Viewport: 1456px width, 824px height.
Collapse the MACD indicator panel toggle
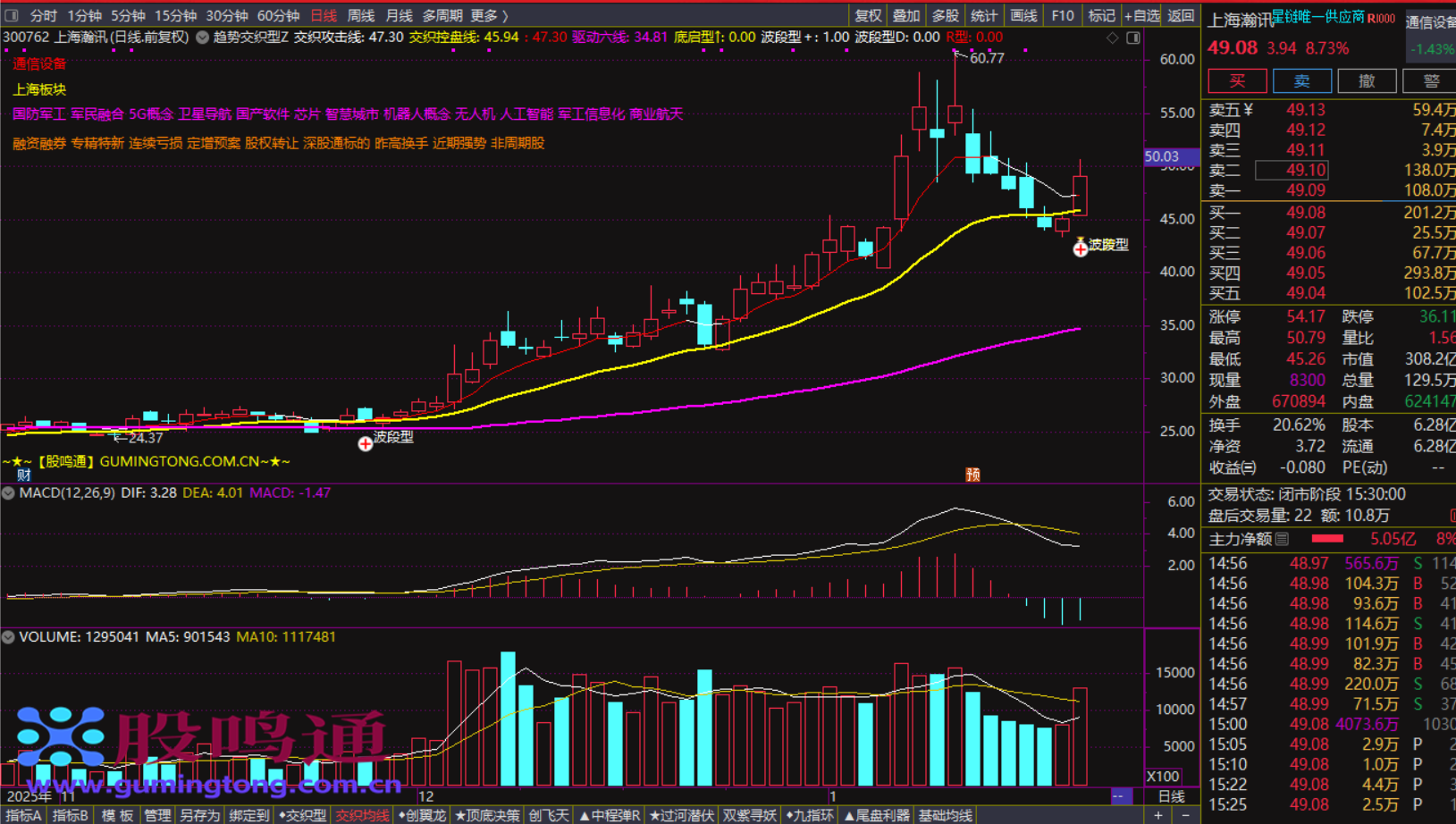pyautogui.click(x=8, y=492)
